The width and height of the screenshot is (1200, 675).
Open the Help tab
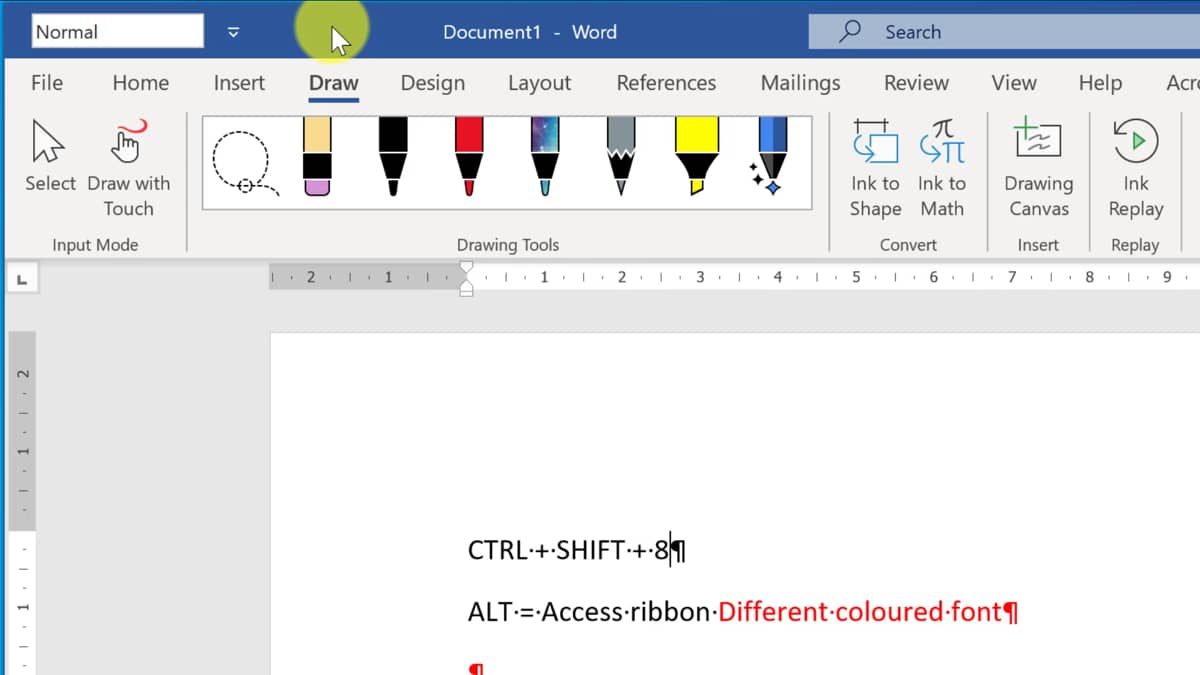tap(1100, 83)
